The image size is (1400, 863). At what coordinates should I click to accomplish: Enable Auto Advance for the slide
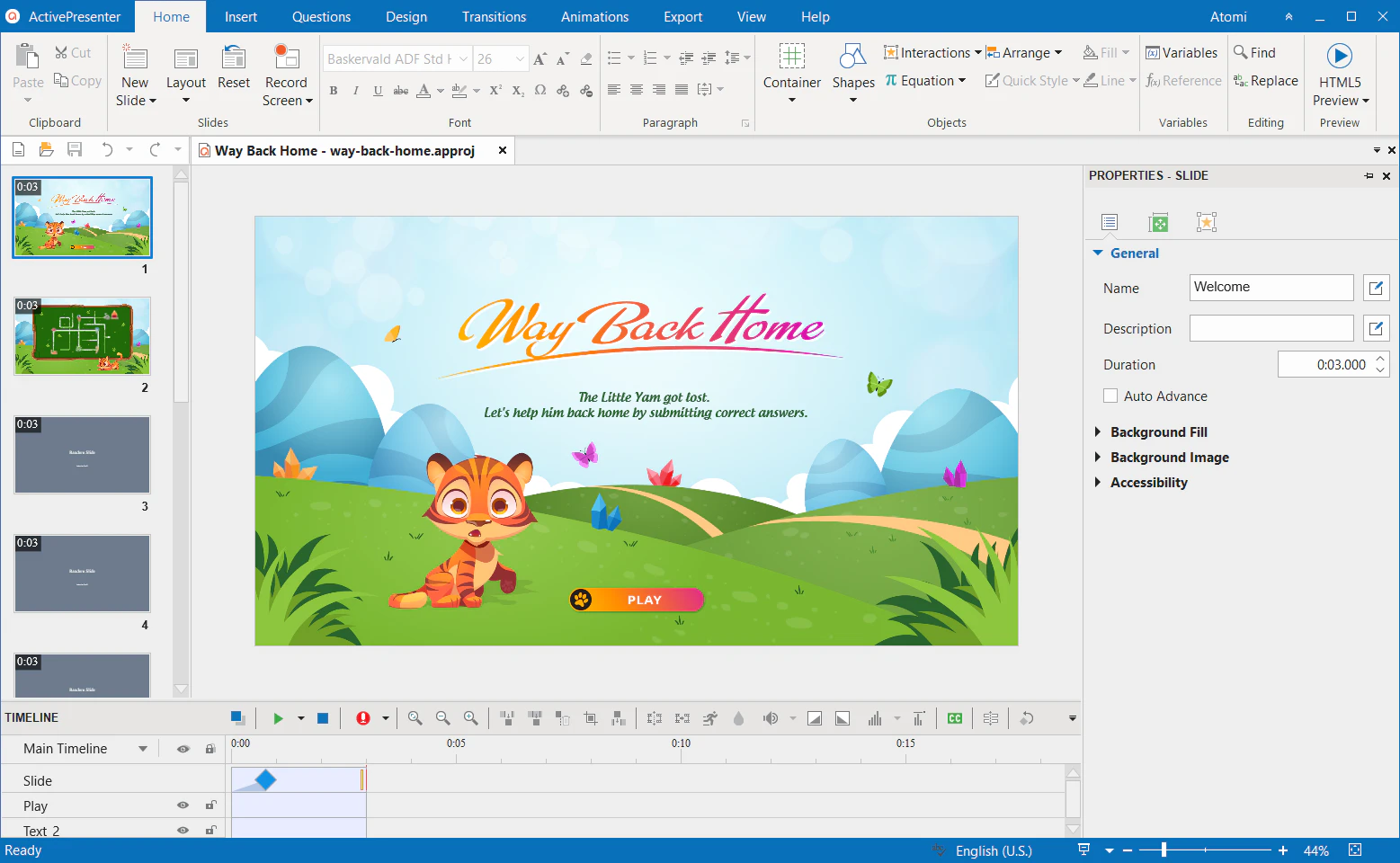coord(1110,396)
